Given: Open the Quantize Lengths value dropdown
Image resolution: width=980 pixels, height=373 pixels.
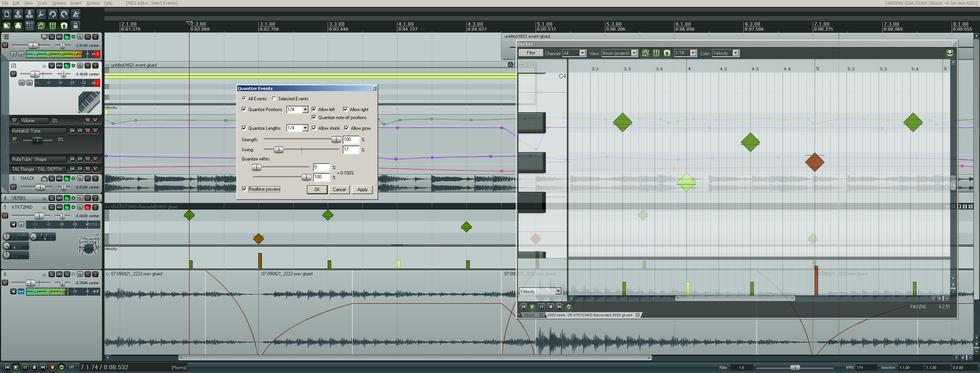Looking at the screenshot, I should [298, 128].
